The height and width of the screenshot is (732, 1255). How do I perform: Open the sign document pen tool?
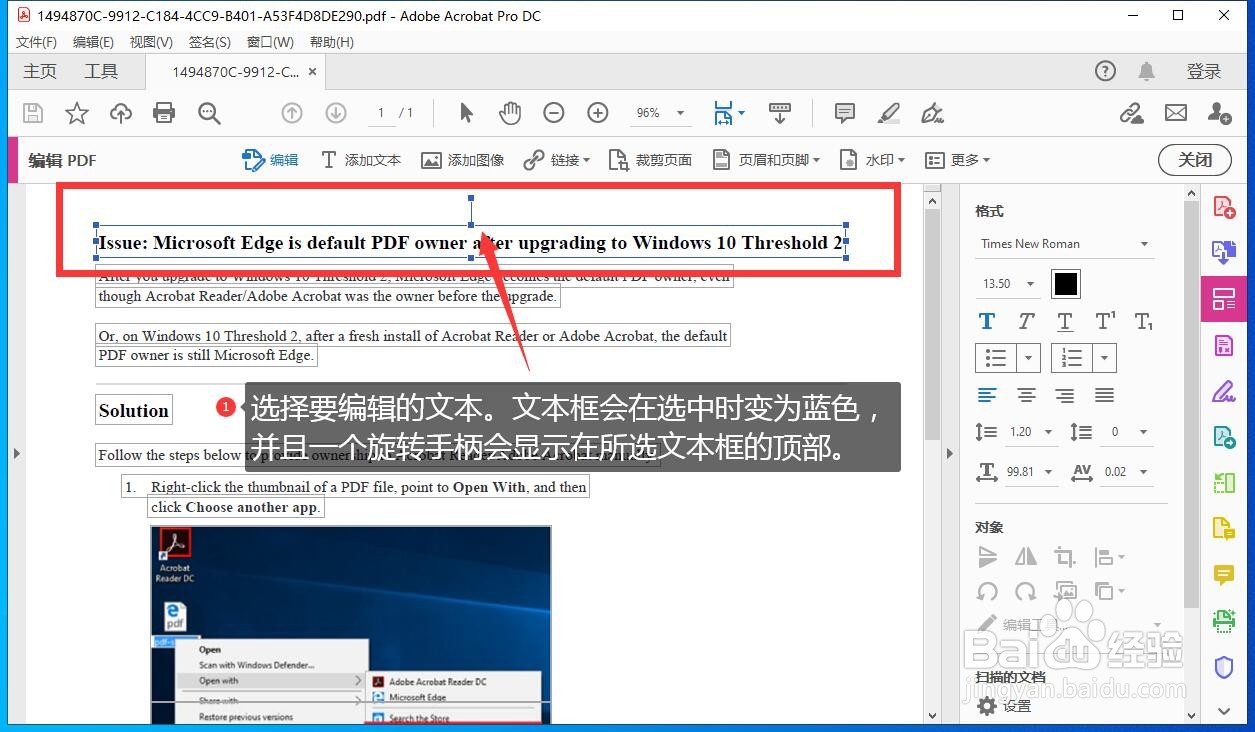[x=932, y=113]
